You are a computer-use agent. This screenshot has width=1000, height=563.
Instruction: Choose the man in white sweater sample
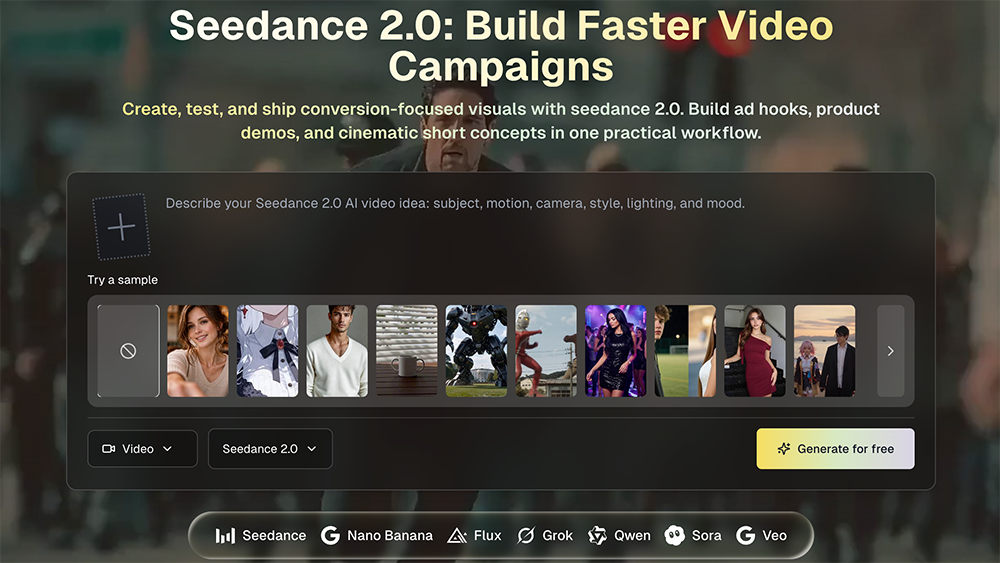[x=337, y=351]
